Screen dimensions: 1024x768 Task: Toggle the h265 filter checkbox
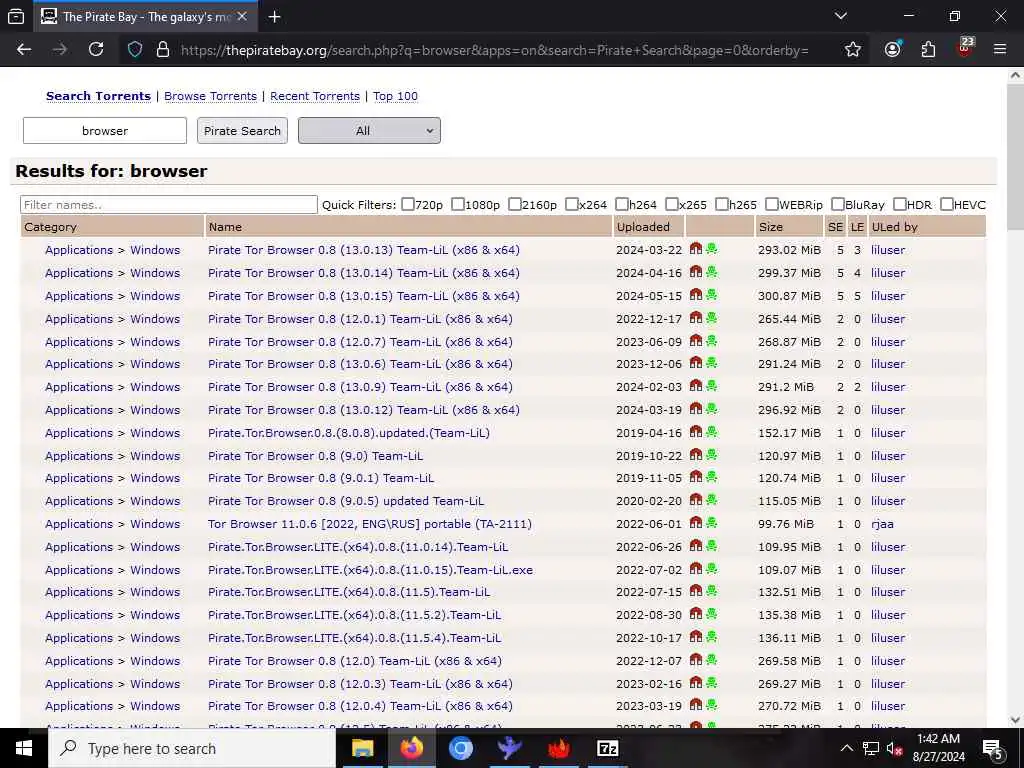[x=722, y=204]
